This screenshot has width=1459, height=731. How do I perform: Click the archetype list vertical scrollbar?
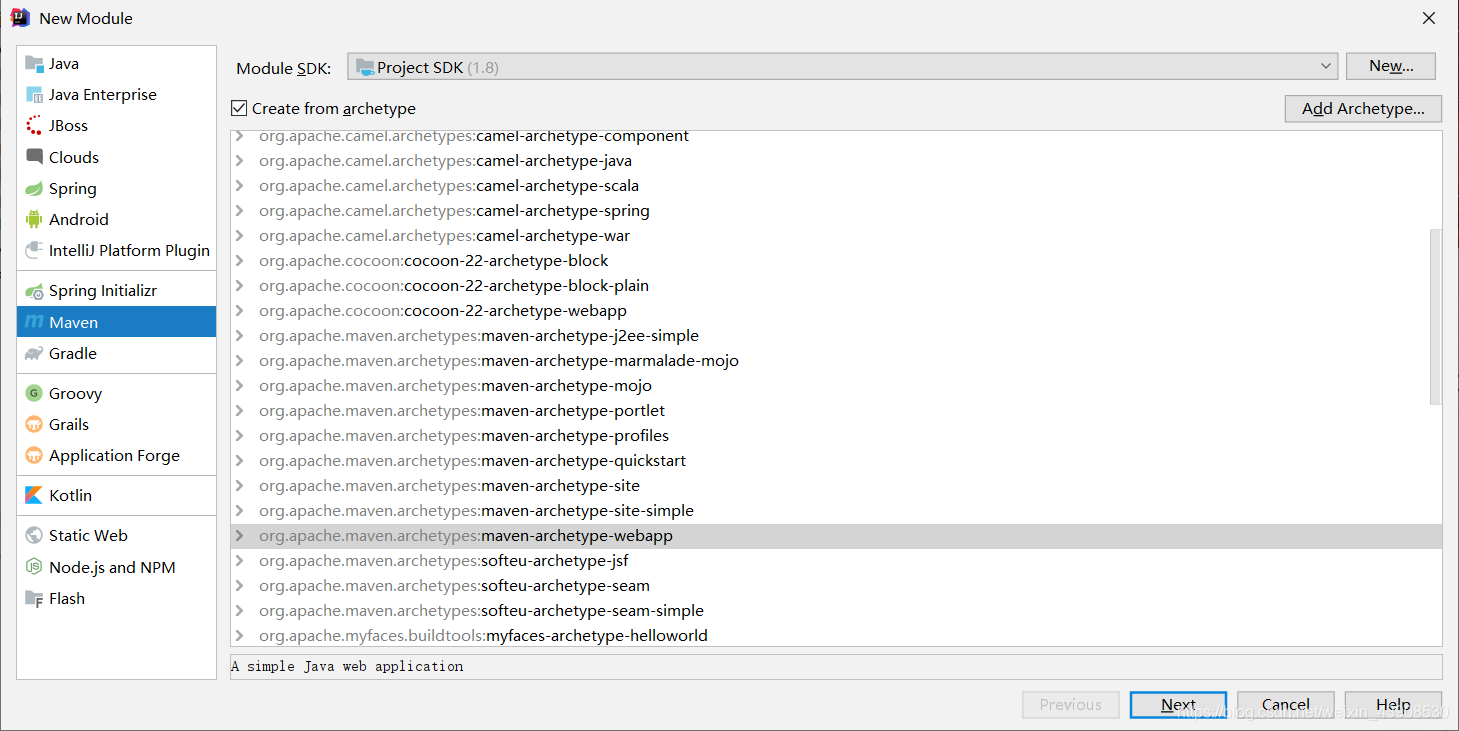1436,316
